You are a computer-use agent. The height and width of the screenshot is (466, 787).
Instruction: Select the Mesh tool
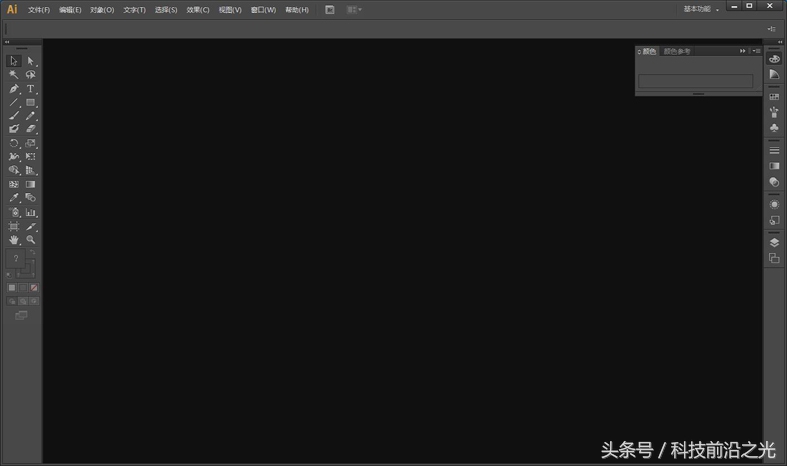click(x=14, y=184)
